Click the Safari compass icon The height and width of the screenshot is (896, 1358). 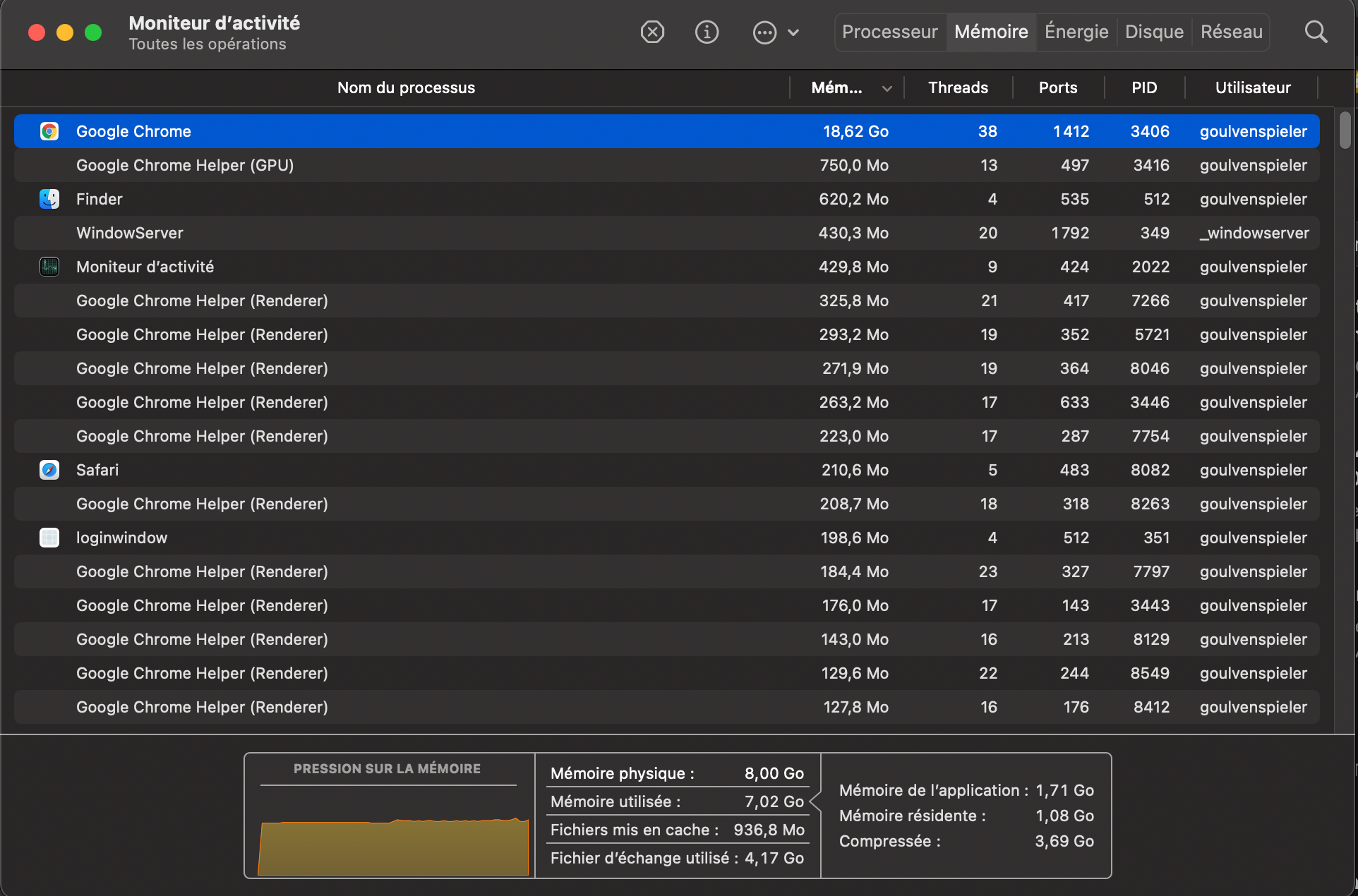point(49,470)
